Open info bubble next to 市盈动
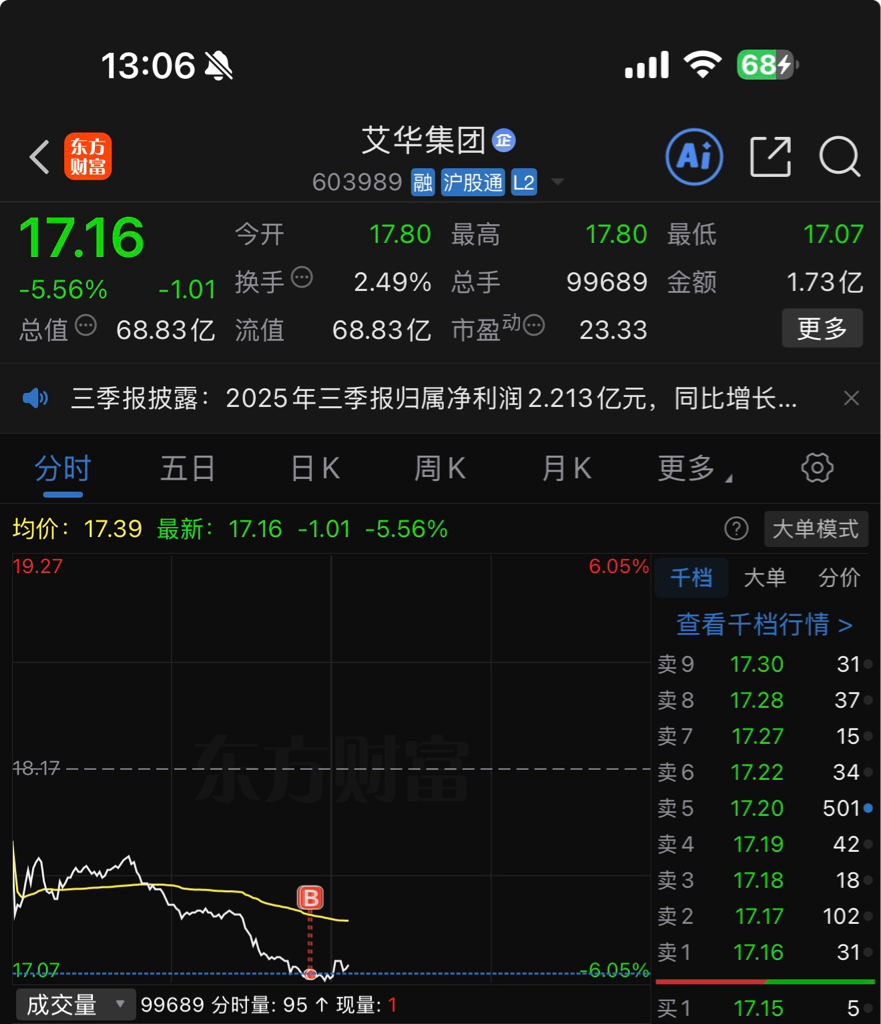Viewport: 881px width, 1024px height. point(534,325)
